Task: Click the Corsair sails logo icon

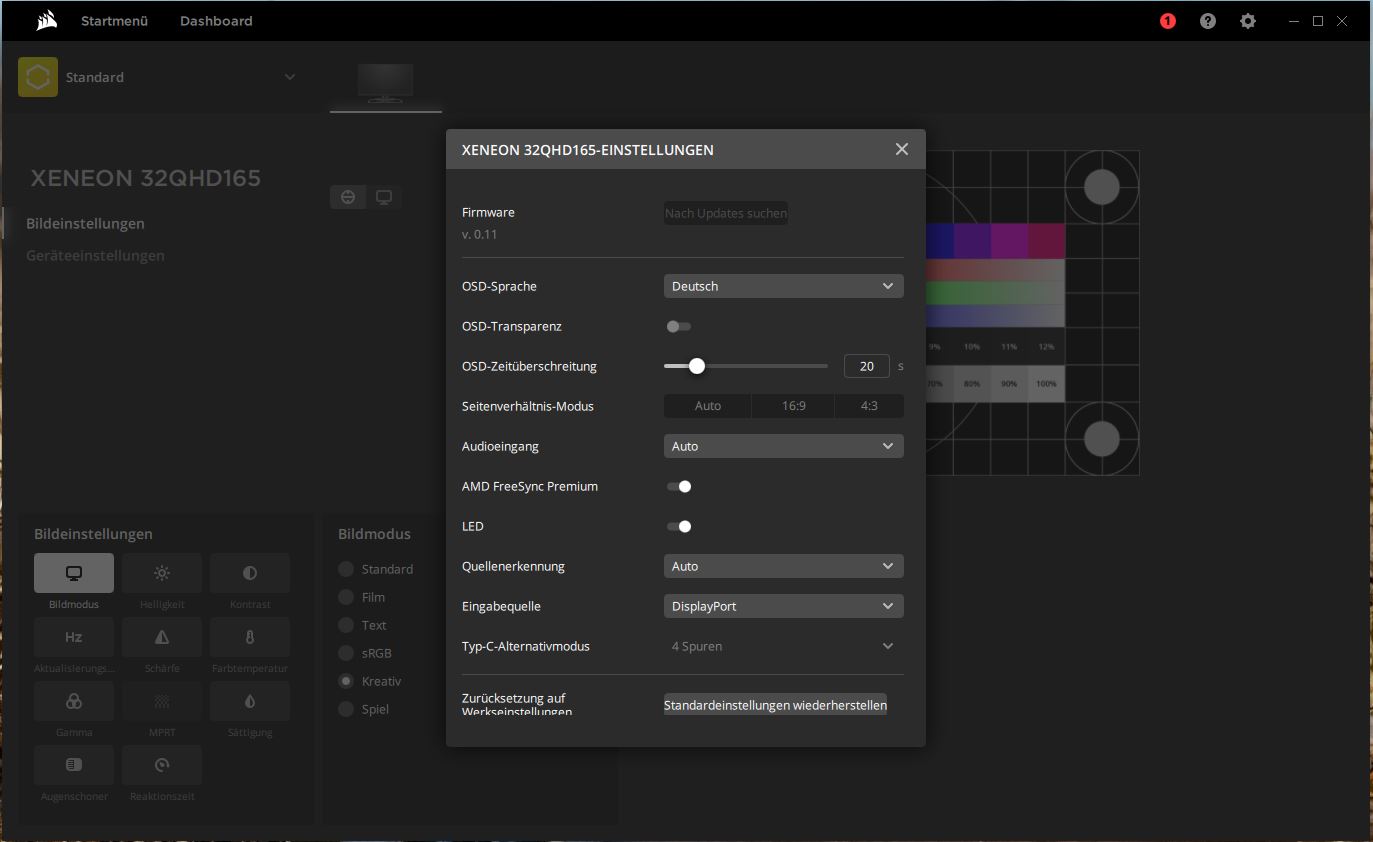Action: click(46, 20)
